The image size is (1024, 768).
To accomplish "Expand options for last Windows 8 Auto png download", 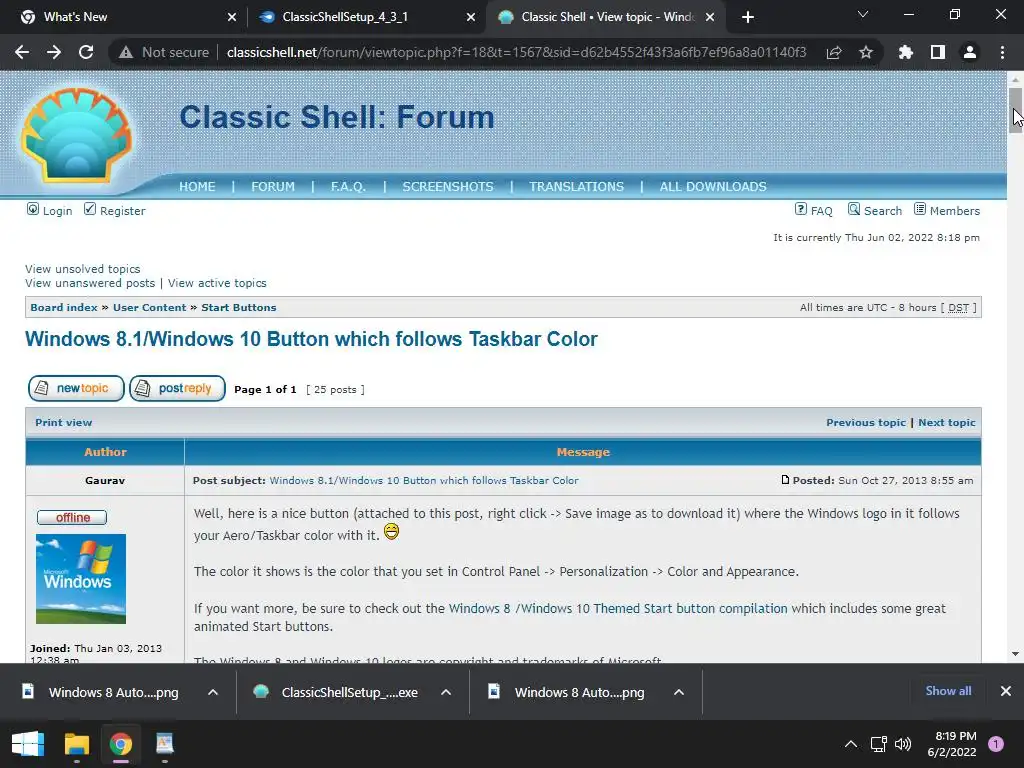I will tap(679, 692).
